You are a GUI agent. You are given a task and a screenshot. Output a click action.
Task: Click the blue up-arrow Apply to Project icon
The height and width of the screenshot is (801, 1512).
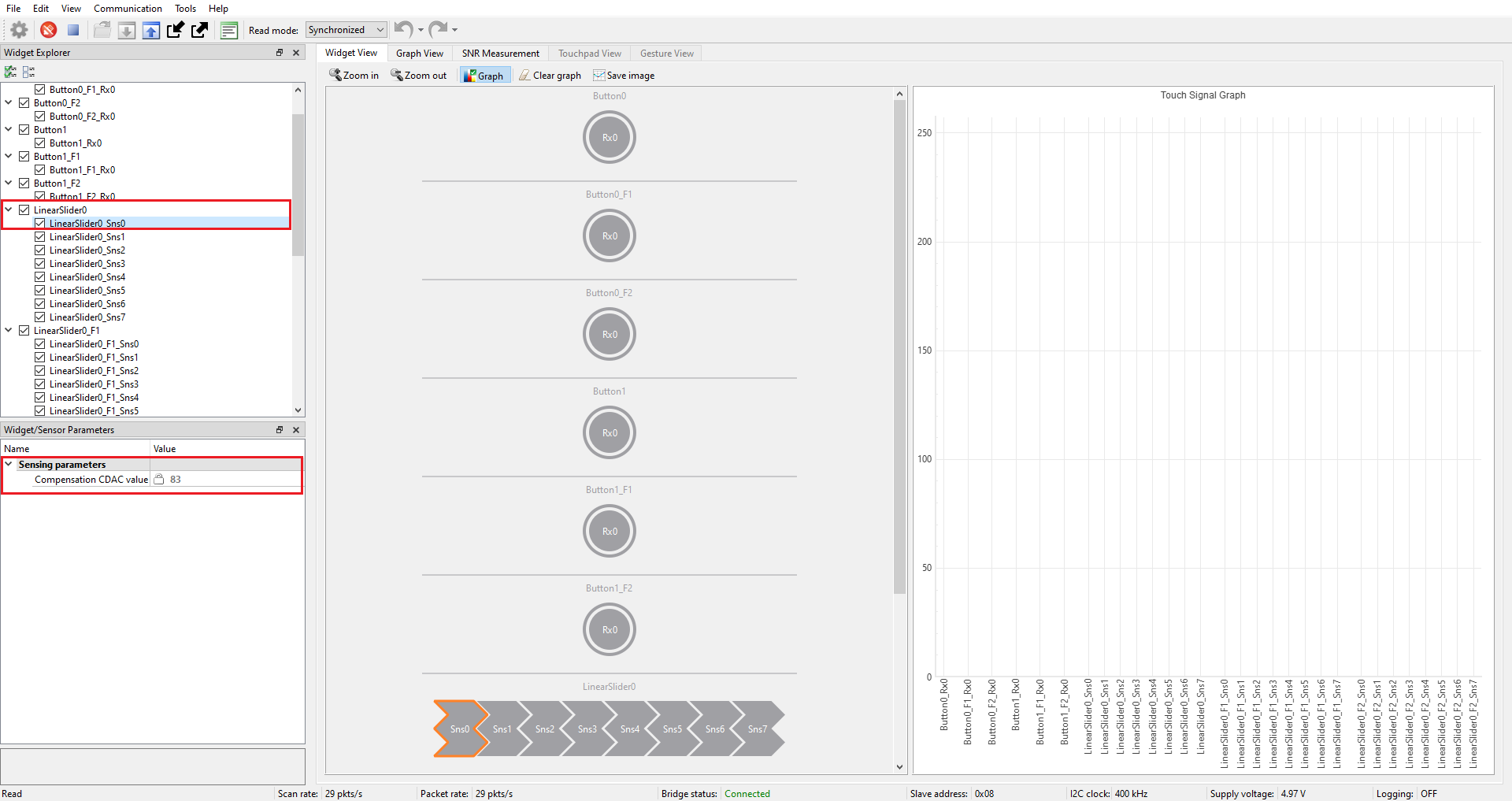(151, 30)
